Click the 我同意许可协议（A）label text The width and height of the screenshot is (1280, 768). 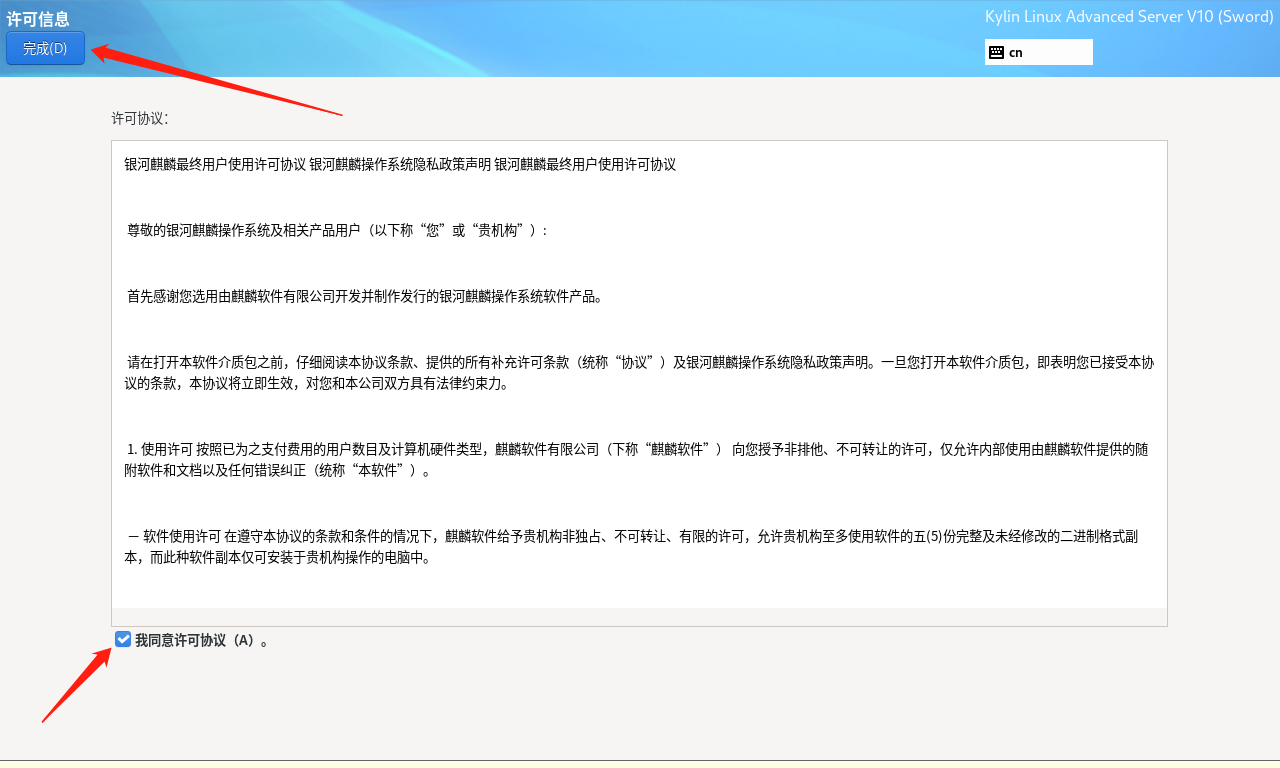(x=202, y=640)
